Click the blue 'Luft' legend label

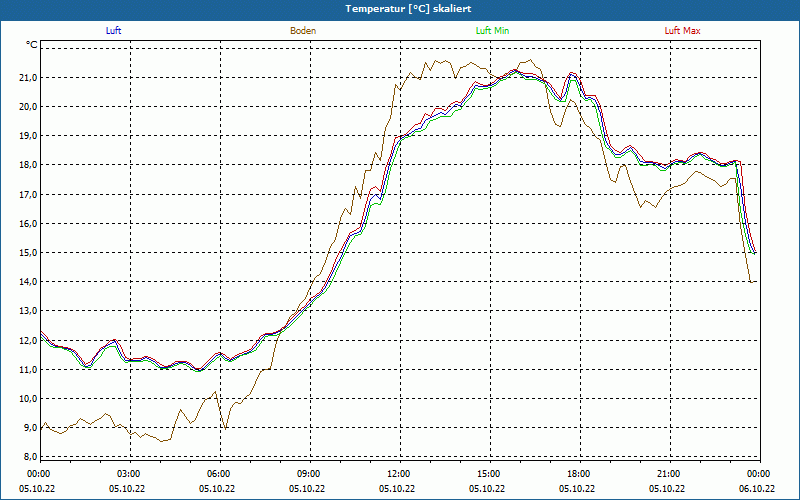(113, 31)
